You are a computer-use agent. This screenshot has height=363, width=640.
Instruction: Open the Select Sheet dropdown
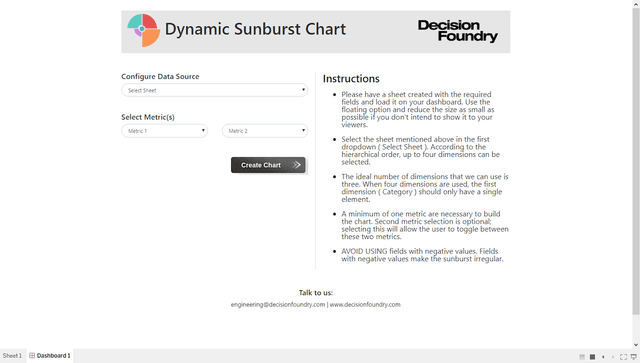coord(214,90)
